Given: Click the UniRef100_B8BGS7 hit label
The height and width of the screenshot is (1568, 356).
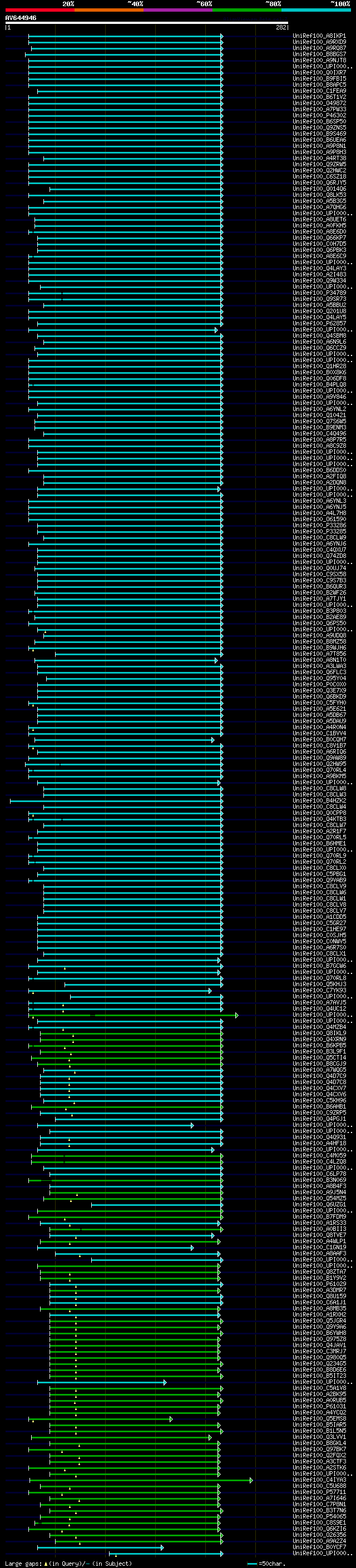Looking at the screenshot, I should coord(319,54).
